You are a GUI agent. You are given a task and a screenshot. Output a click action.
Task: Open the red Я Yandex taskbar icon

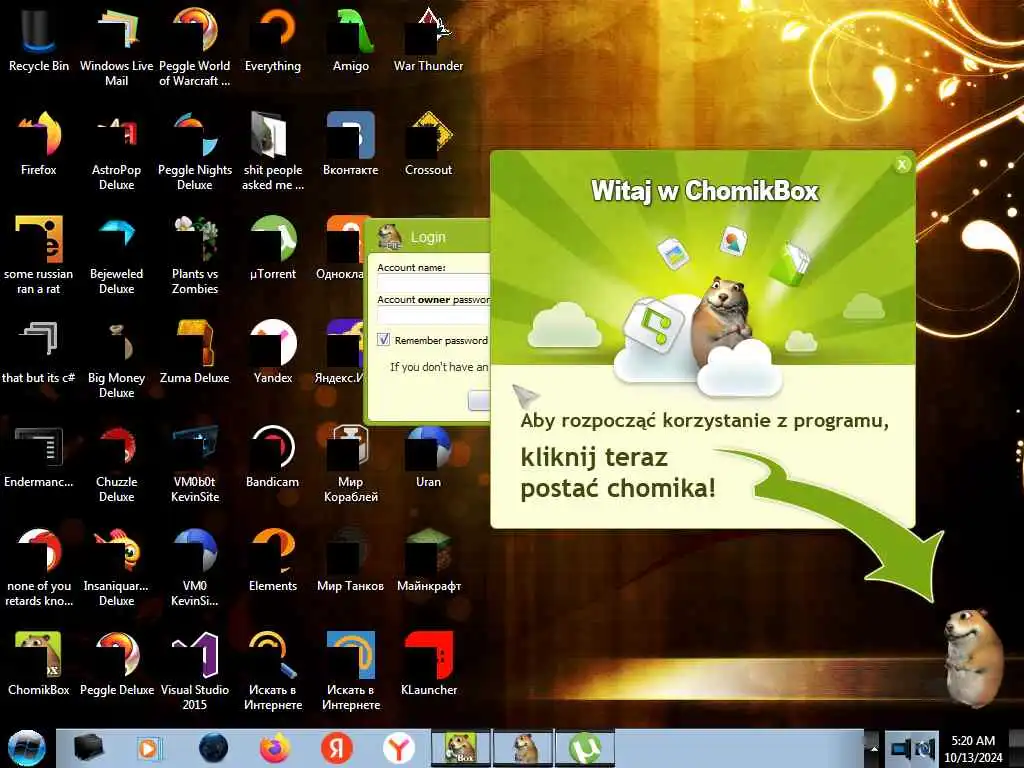pos(336,748)
